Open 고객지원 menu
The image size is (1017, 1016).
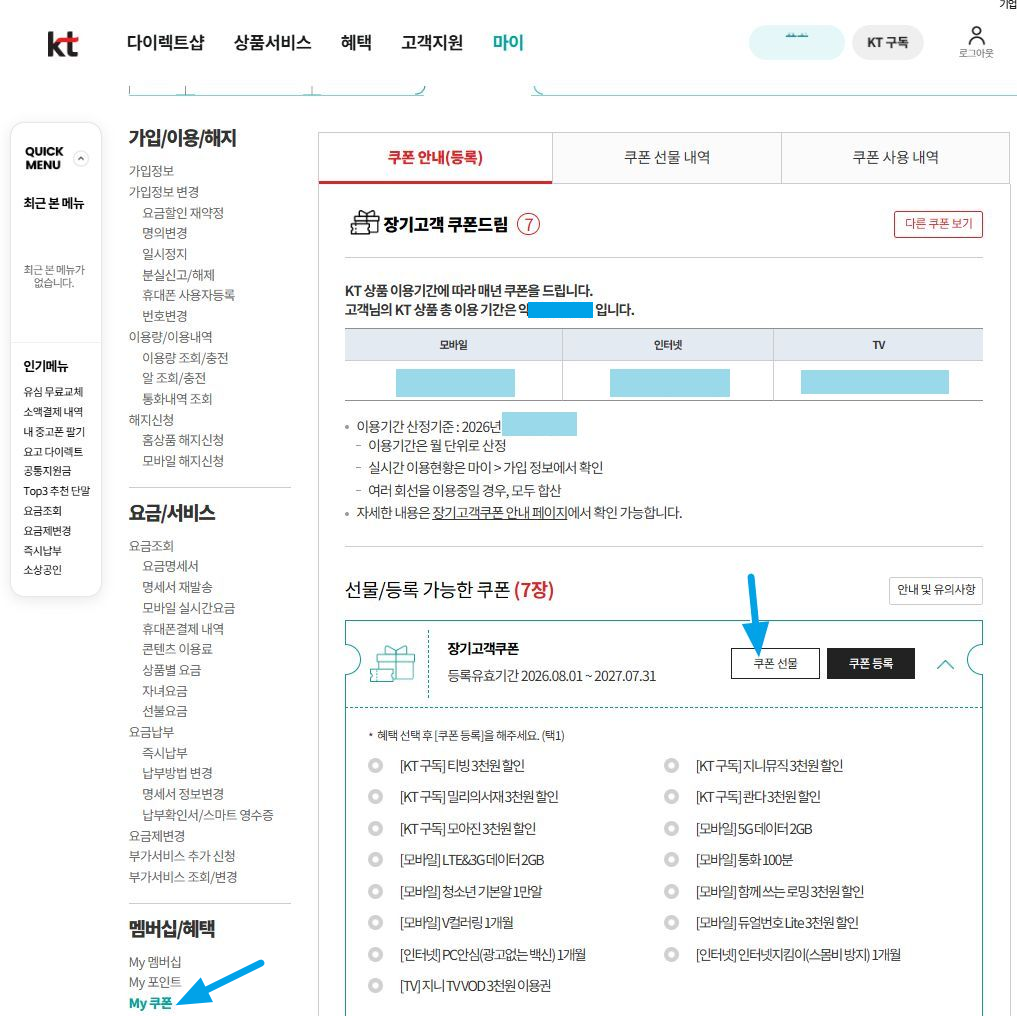tap(432, 43)
